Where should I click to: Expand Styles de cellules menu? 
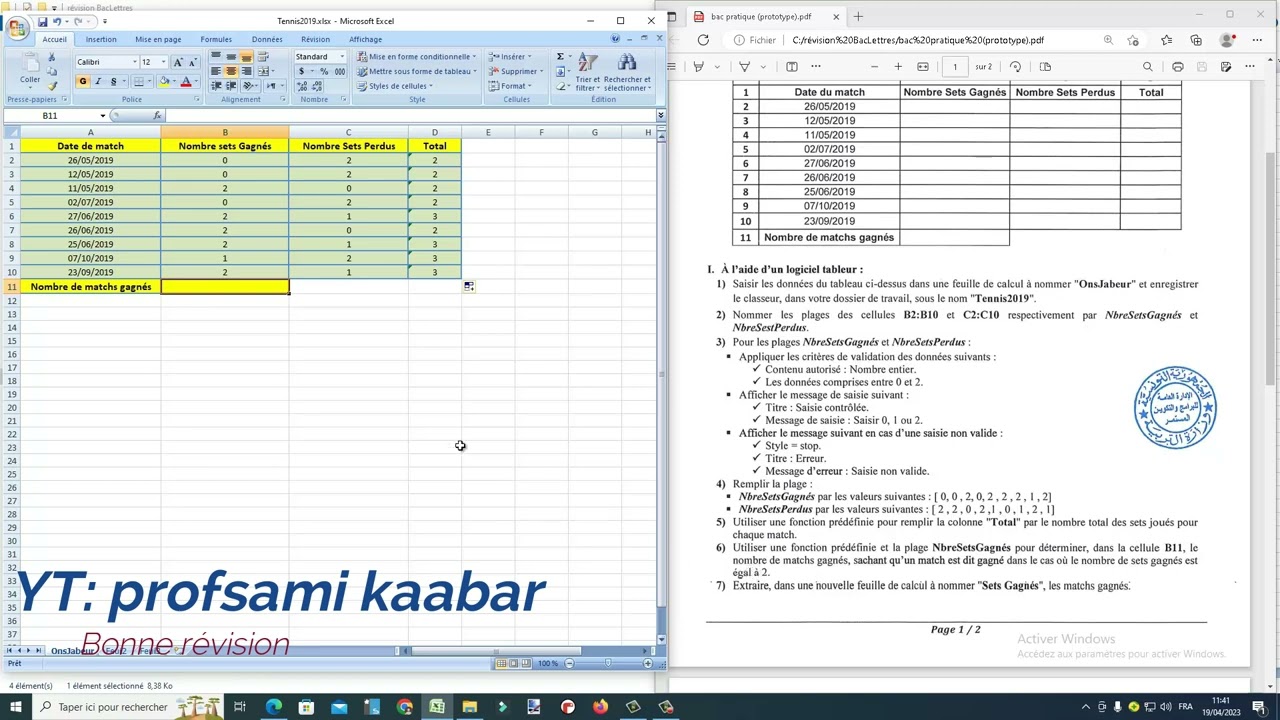(395, 86)
